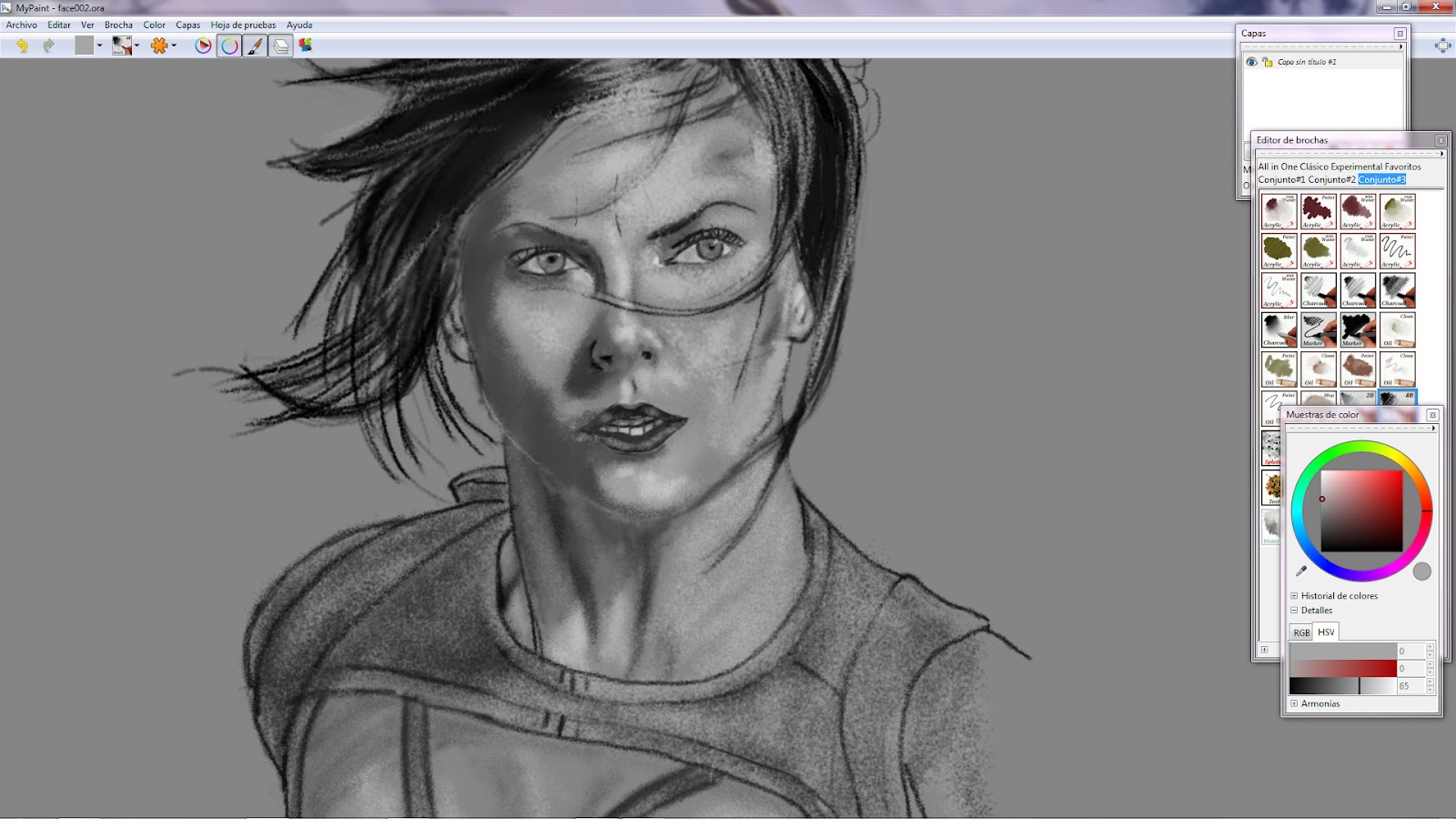Viewport: 1456px width, 819px height.
Task: Undo the last stroke with the yellow arrow
Action: coord(22,45)
